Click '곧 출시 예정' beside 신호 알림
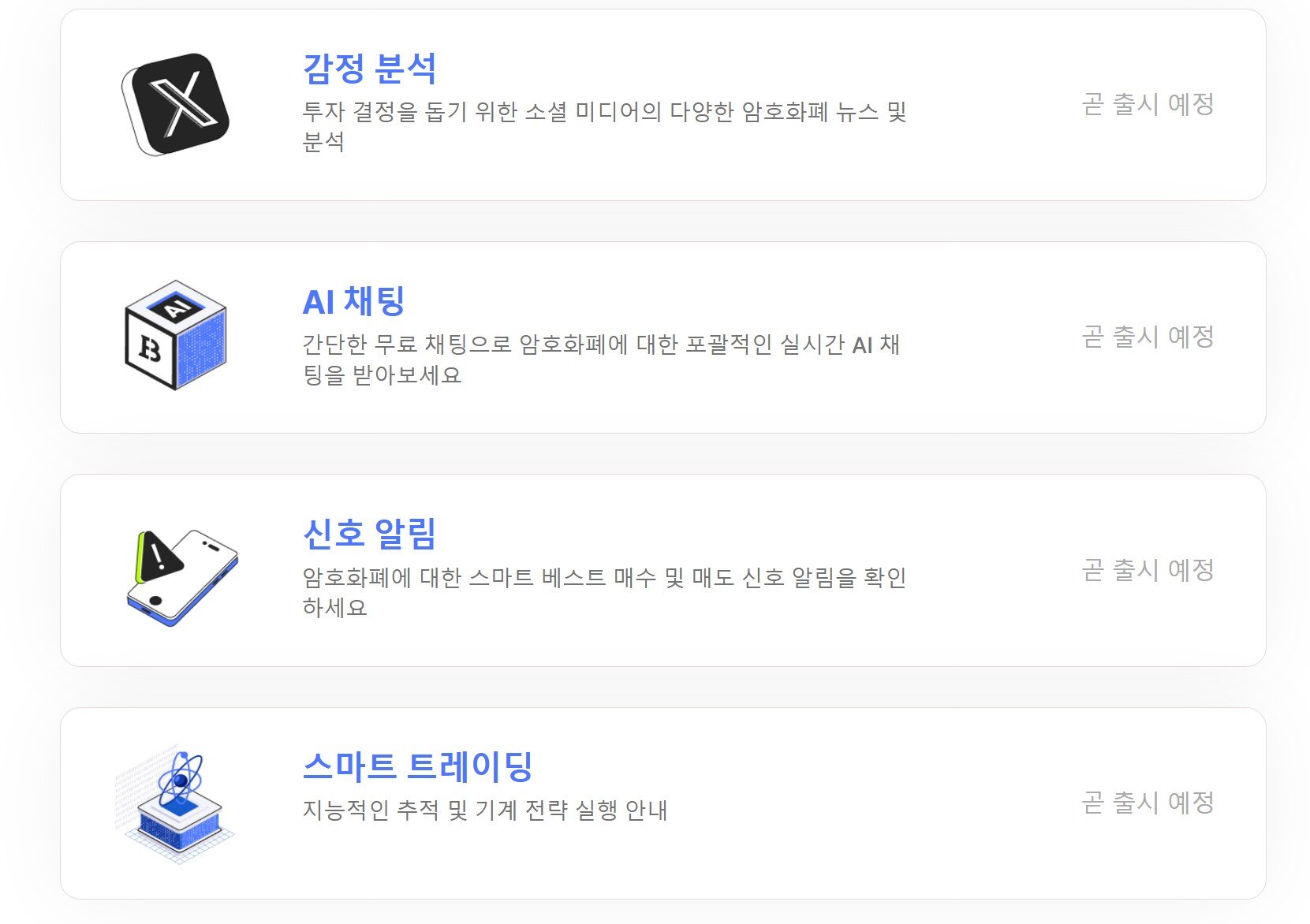1310x924 pixels. (1149, 570)
